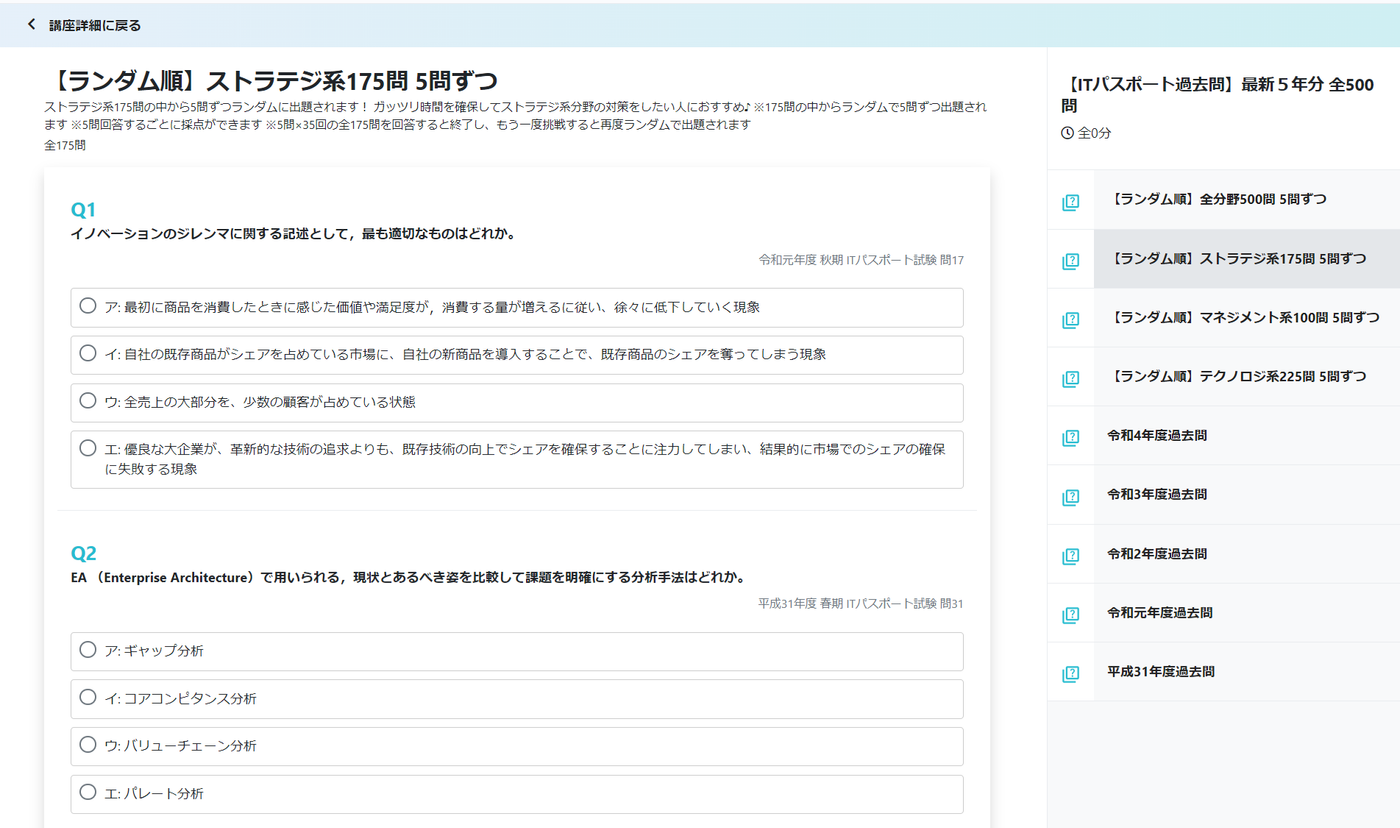Click quiz icon beside 全分野500問 item
The height and width of the screenshot is (828, 1400).
tap(1071, 203)
